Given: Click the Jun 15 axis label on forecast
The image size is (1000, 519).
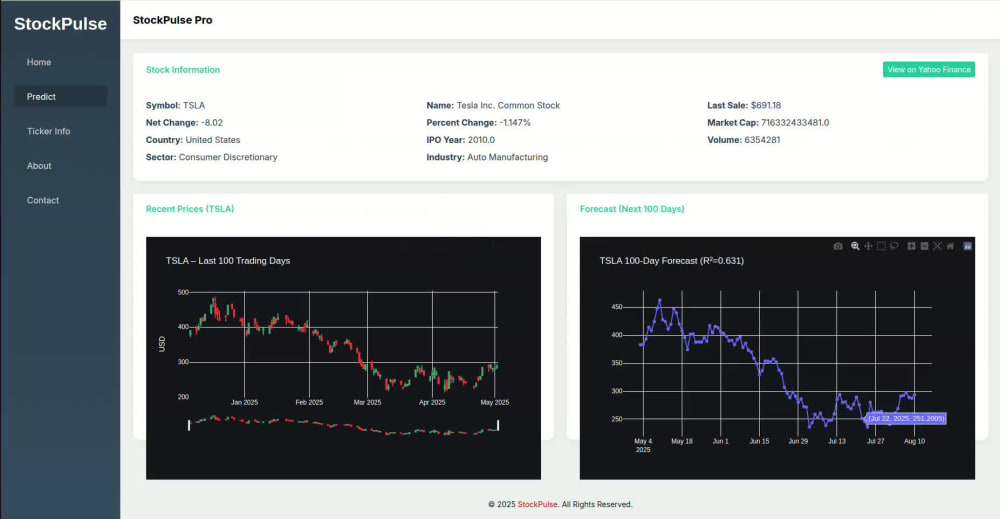Looking at the screenshot, I should click(x=759, y=441).
